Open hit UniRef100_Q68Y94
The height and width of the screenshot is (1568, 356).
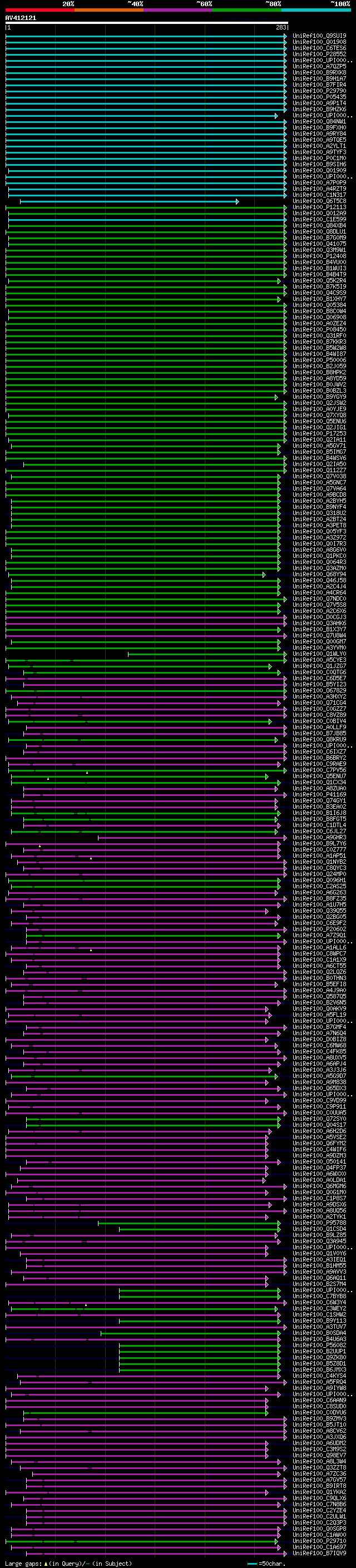tap(319, 574)
